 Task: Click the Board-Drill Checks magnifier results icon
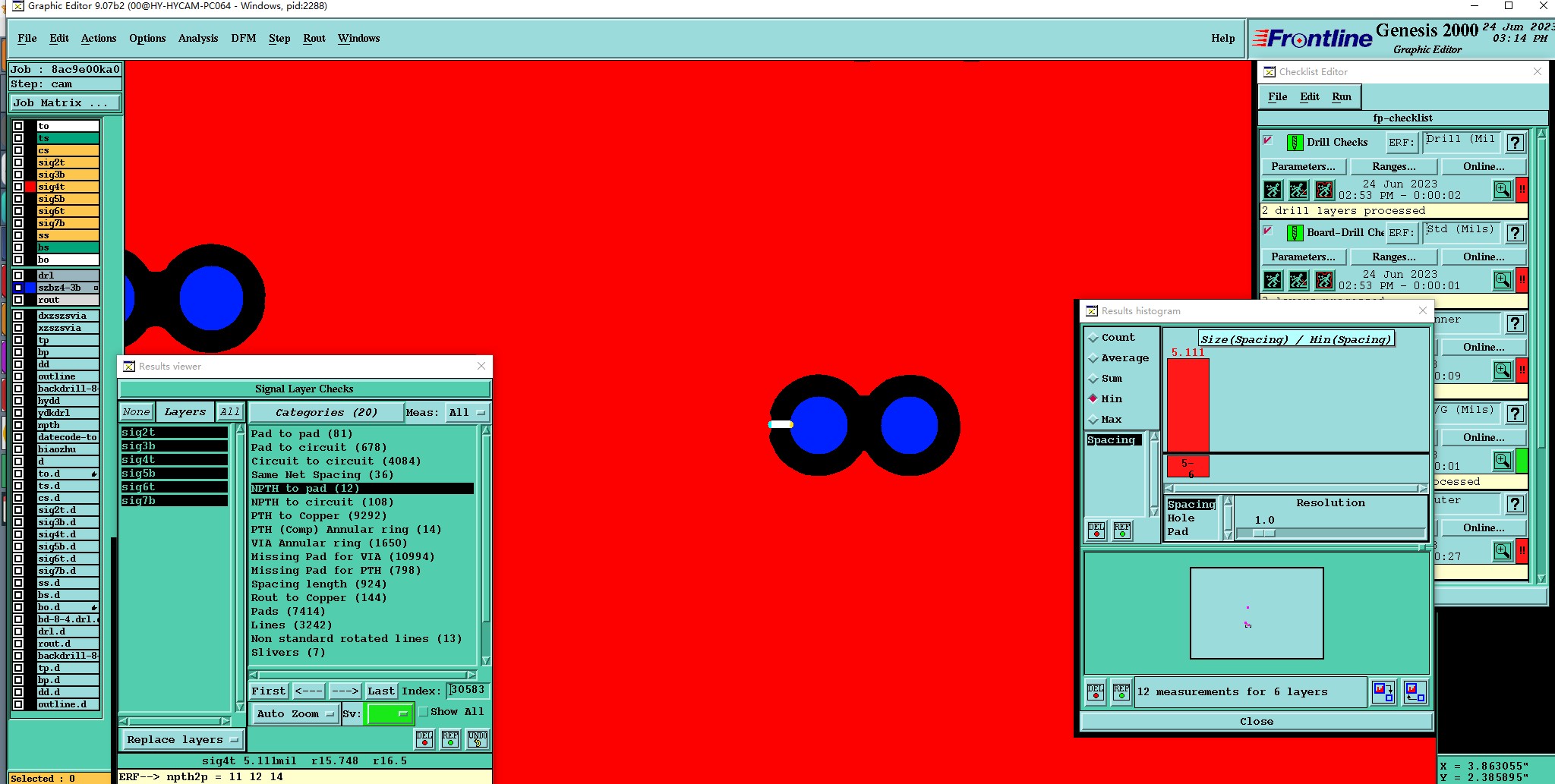point(1502,280)
